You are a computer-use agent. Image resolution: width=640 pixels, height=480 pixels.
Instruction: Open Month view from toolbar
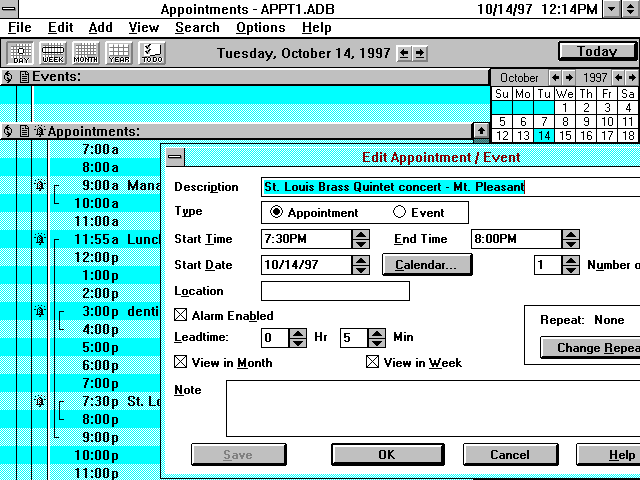click(86, 52)
